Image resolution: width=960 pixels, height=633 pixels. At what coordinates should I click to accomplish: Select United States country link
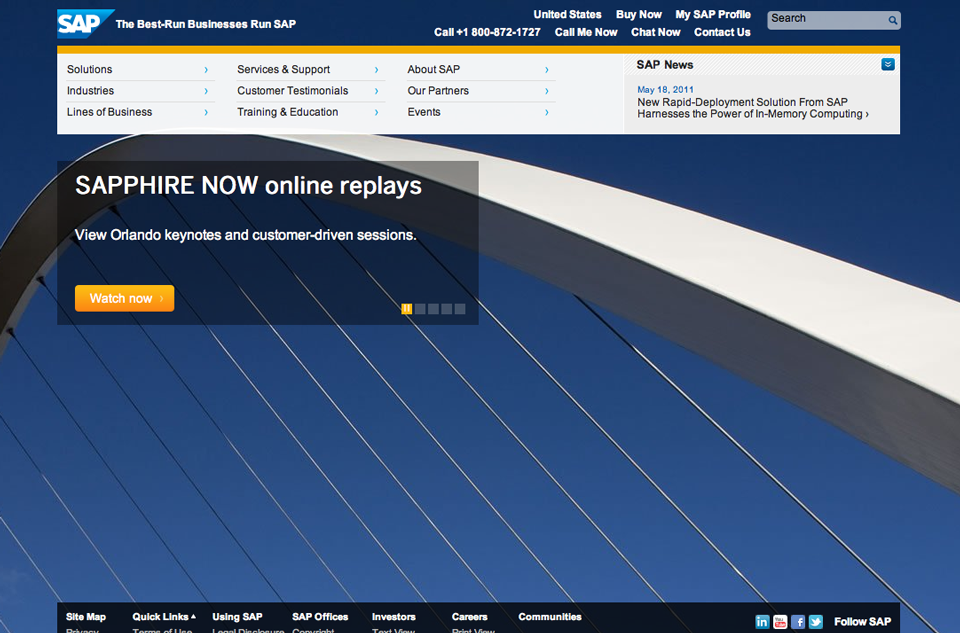pyautogui.click(x=568, y=14)
